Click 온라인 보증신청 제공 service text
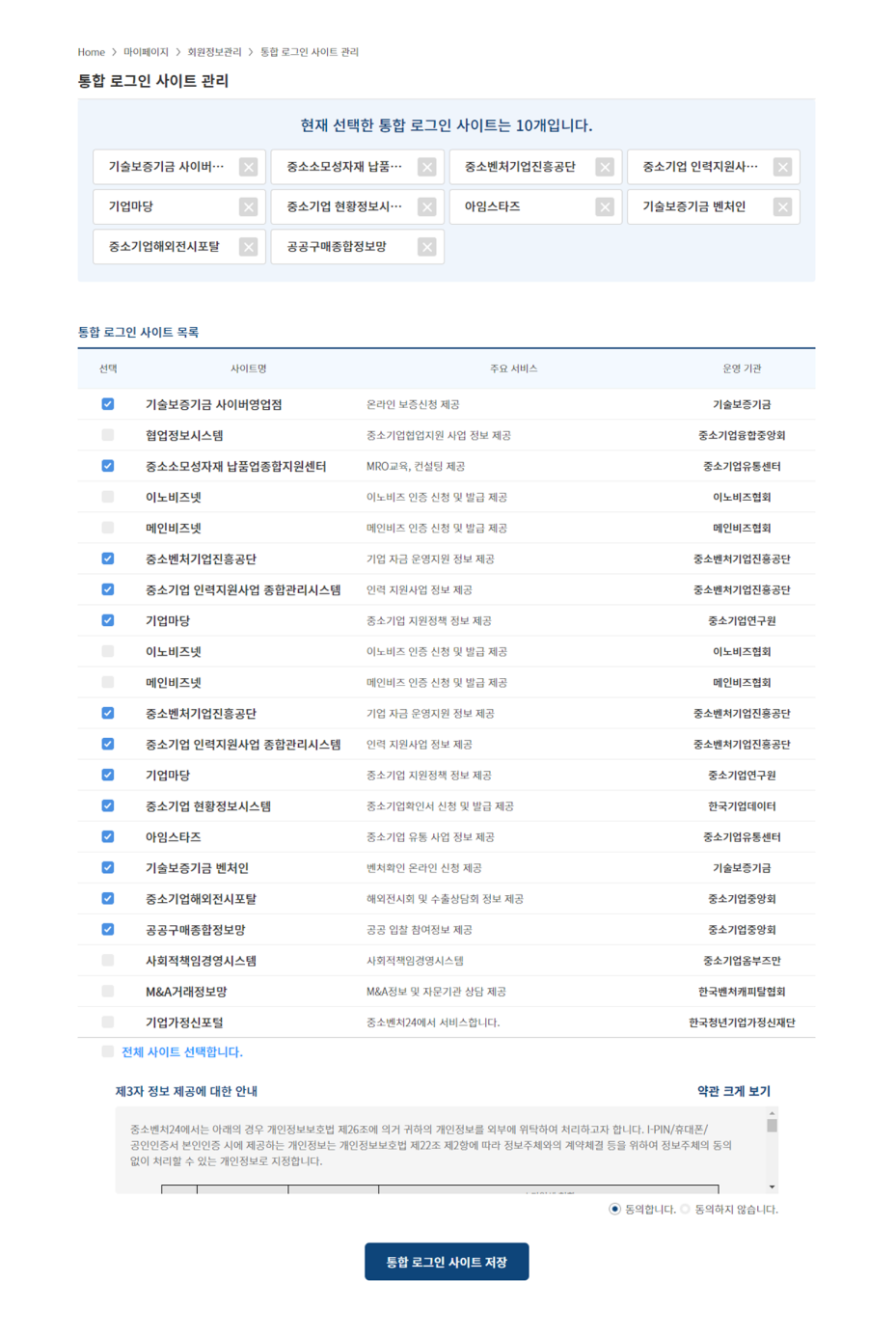896x1336 pixels. [413, 404]
